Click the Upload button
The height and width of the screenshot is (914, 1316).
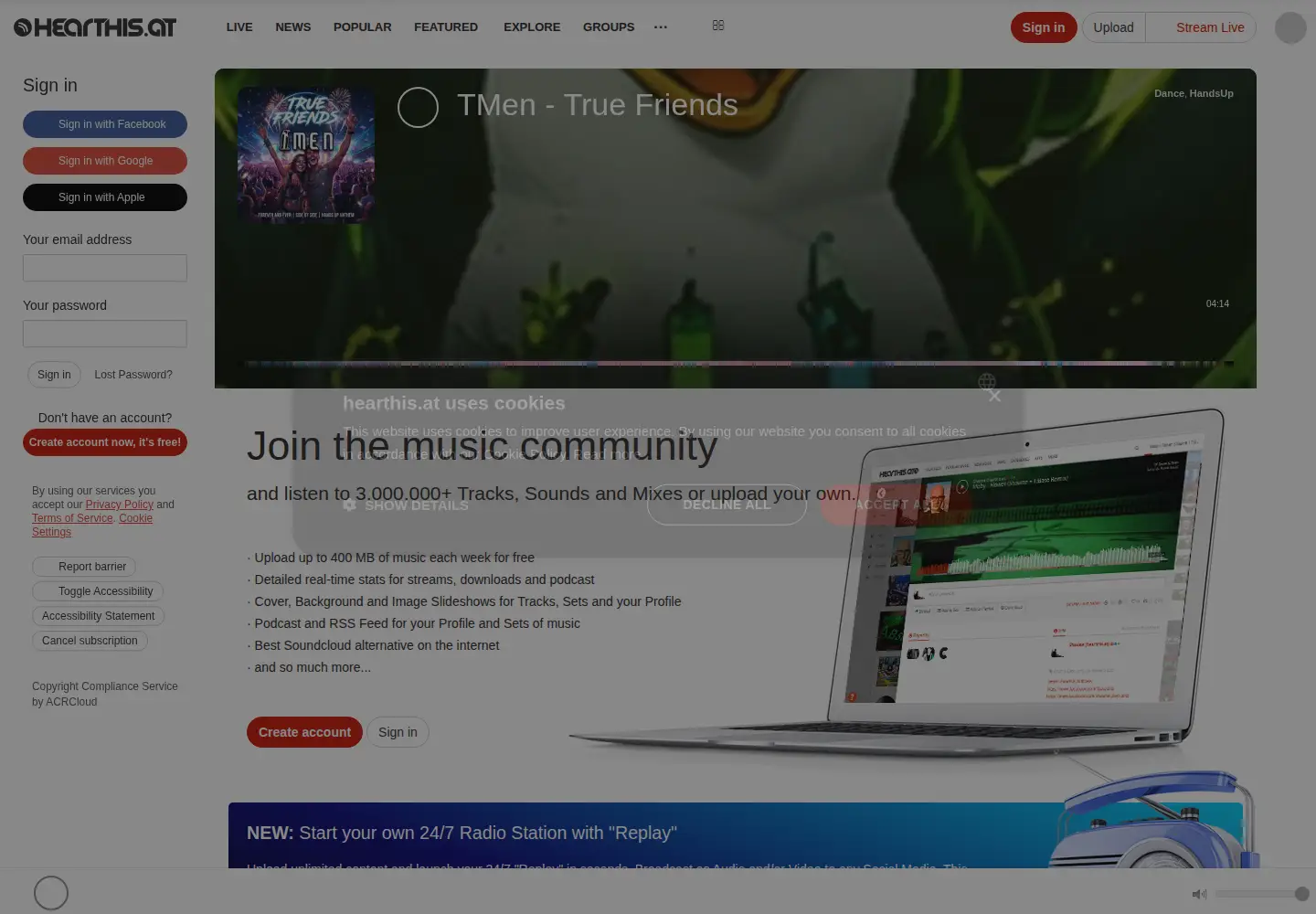(x=1113, y=27)
